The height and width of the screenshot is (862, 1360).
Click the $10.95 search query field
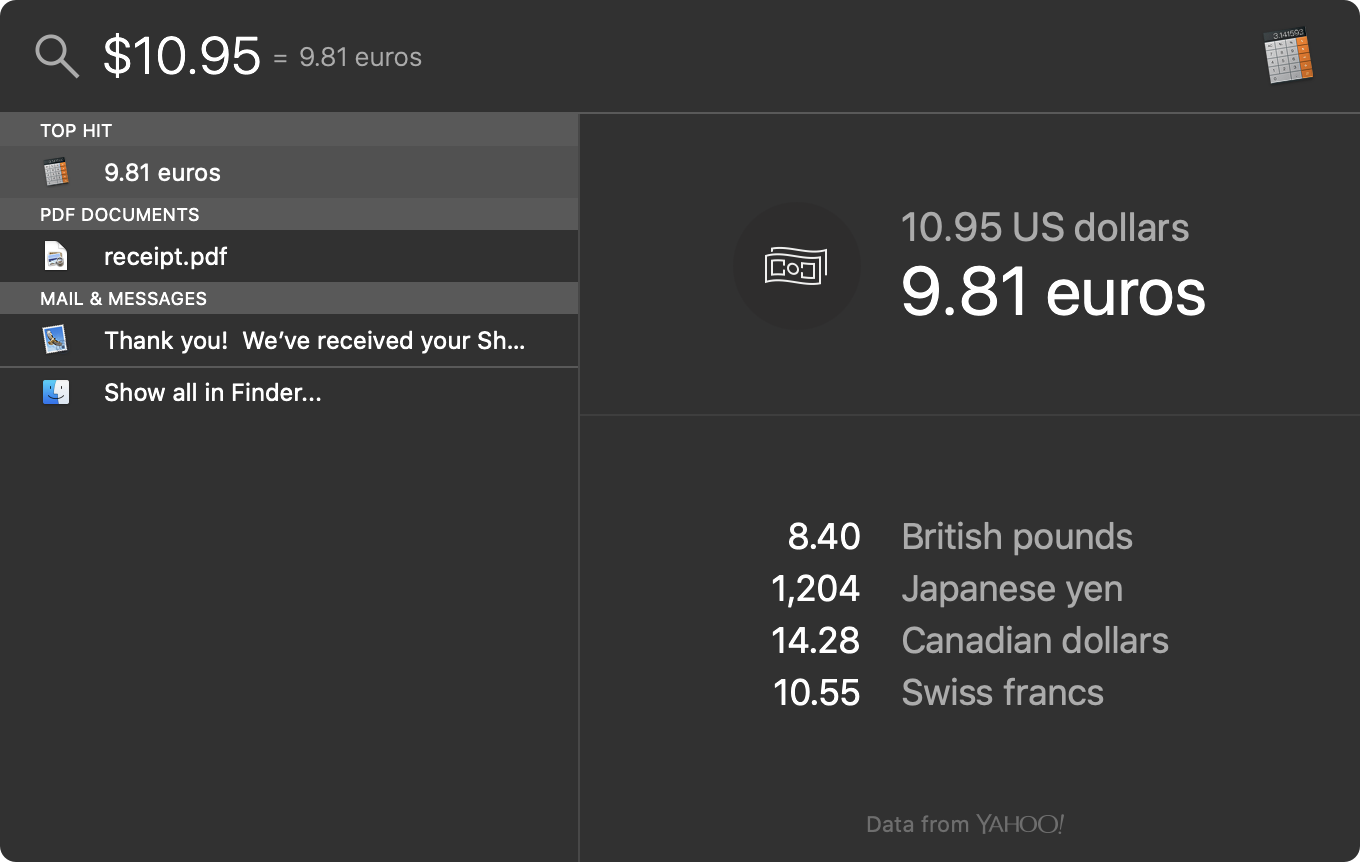coord(182,55)
